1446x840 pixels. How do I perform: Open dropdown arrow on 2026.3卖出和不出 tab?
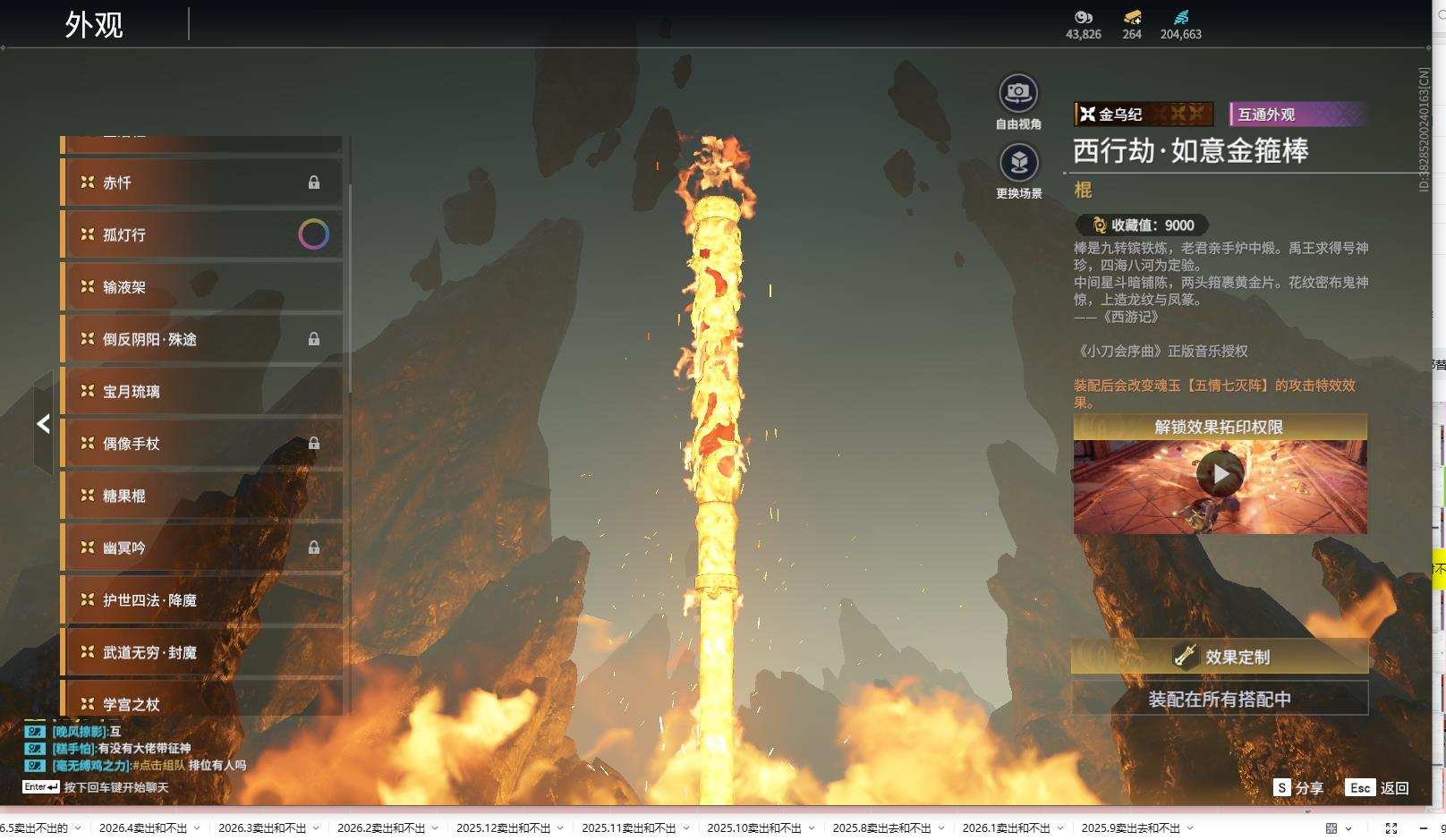click(x=316, y=828)
